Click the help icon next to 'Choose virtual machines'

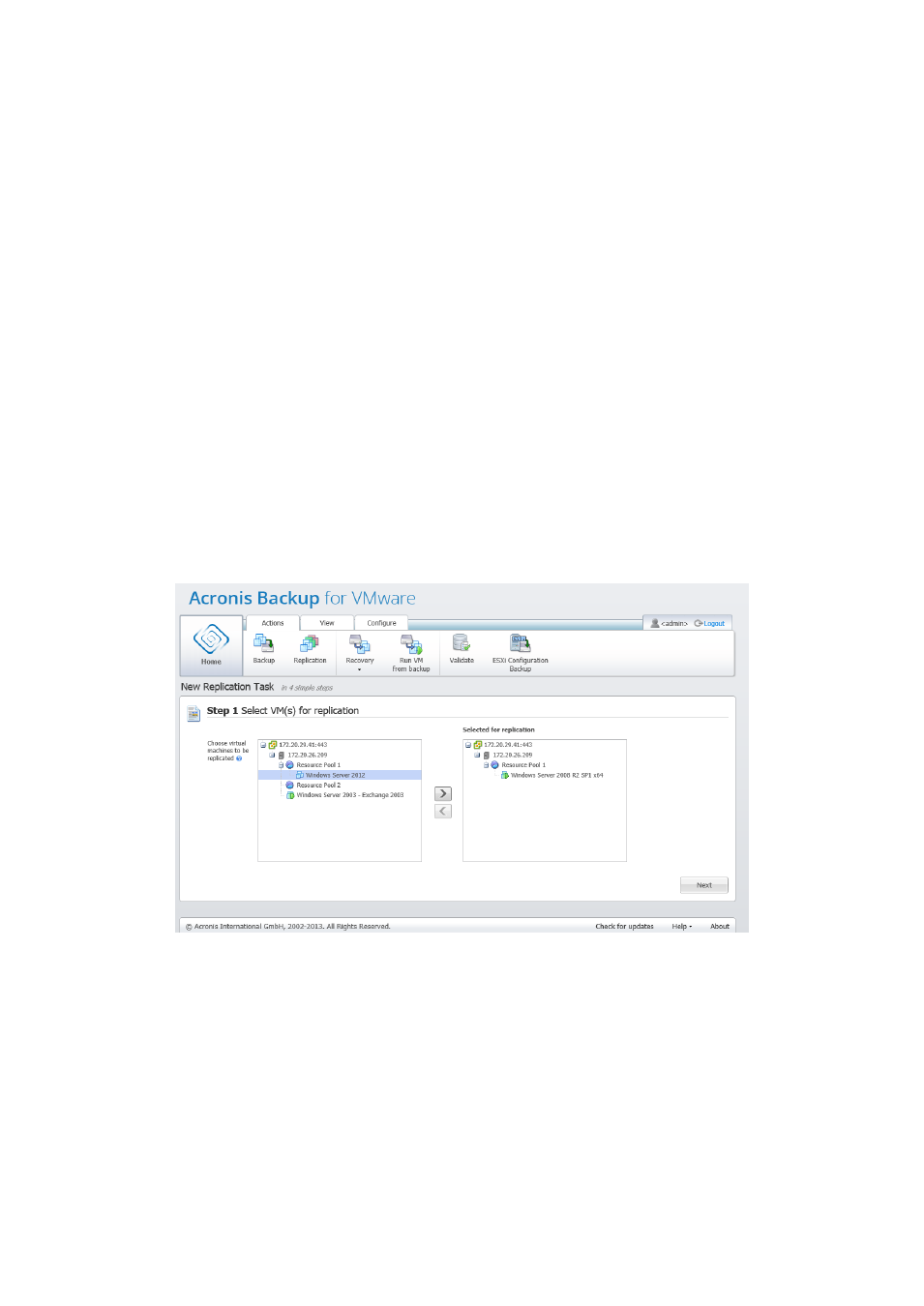pyautogui.click(x=239, y=758)
